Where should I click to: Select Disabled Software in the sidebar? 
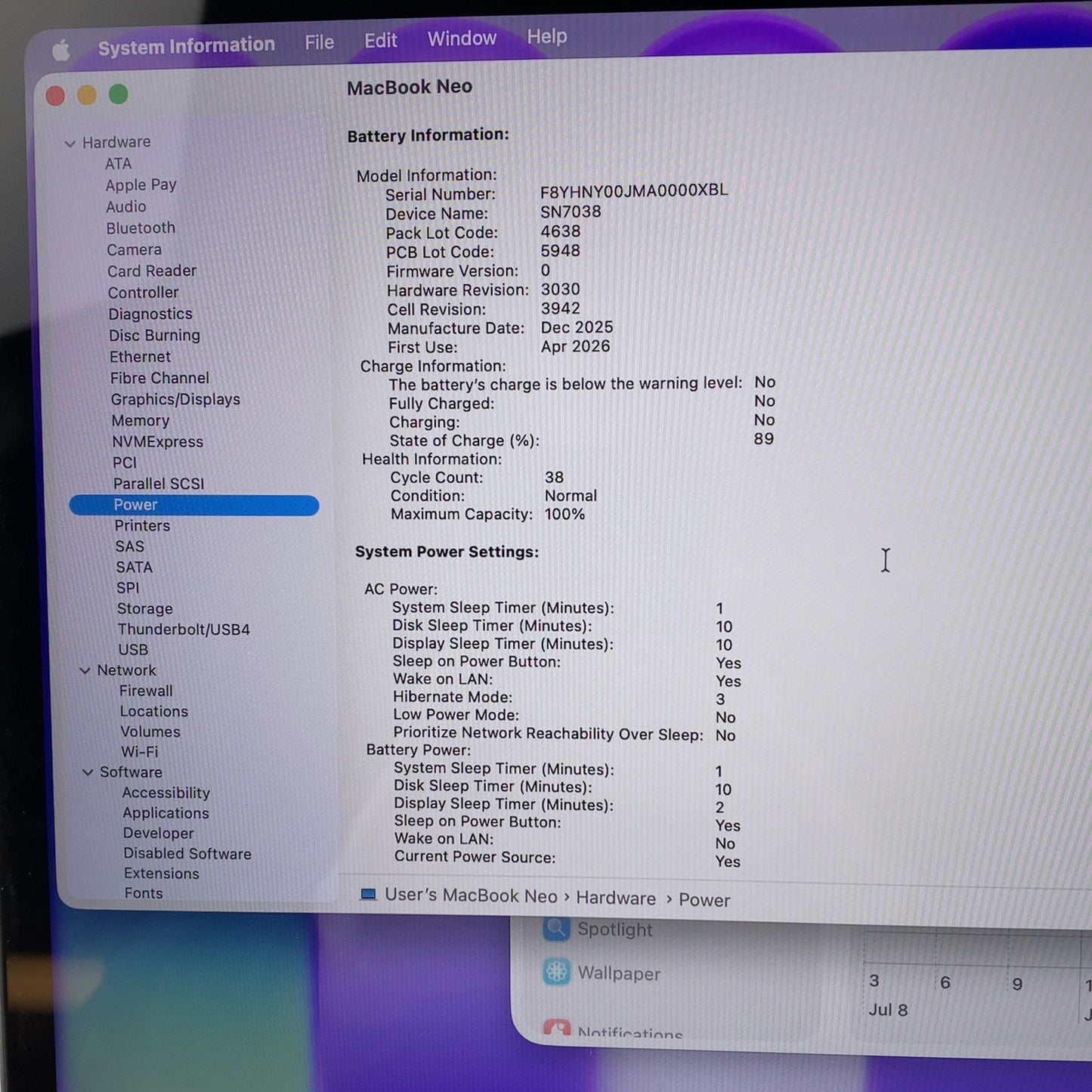click(187, 853)
